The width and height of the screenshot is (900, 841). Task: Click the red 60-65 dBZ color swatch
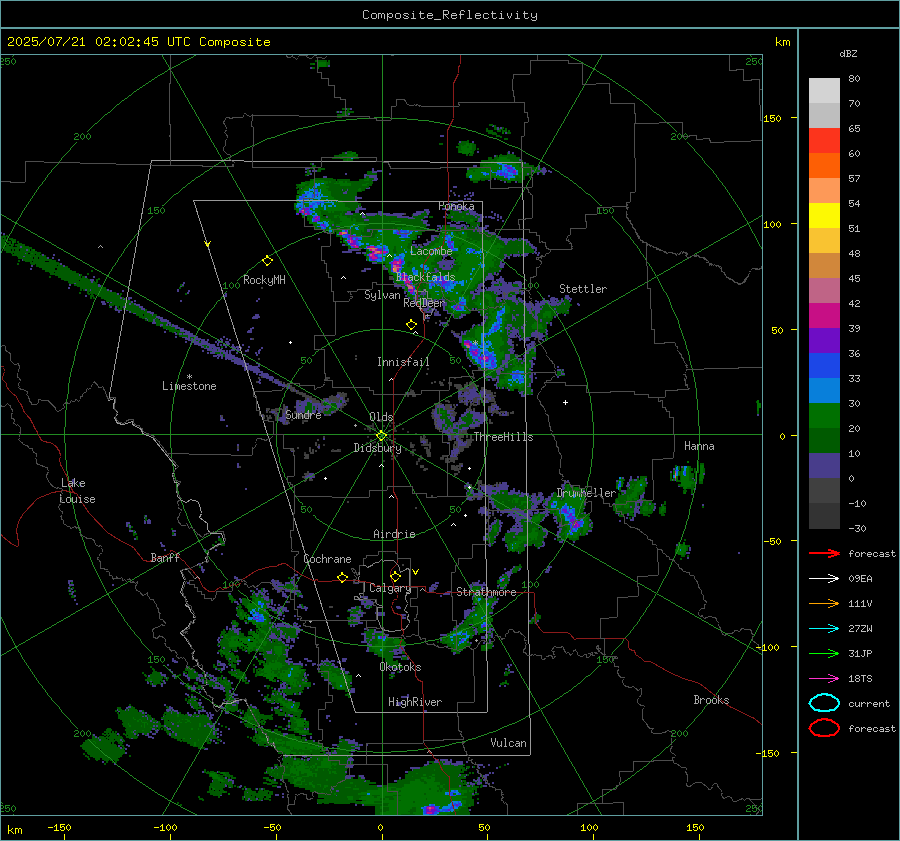(824, 141)
